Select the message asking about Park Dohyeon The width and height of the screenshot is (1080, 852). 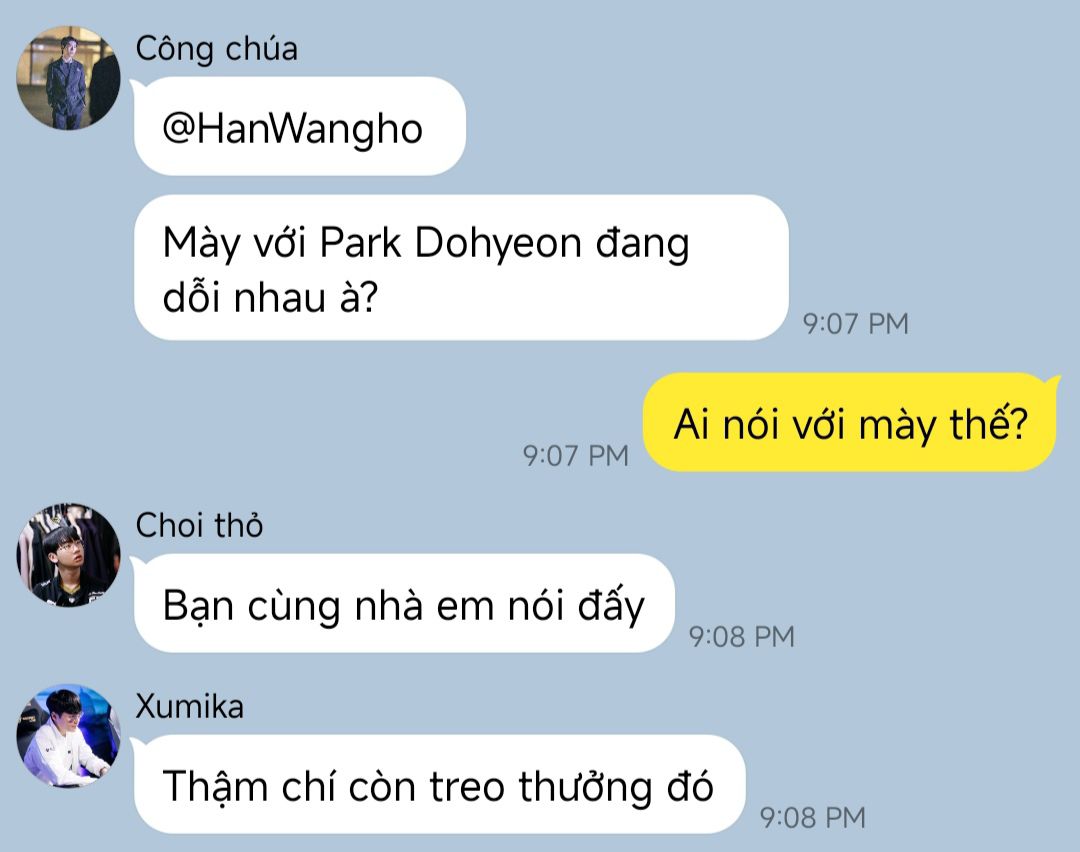[461, 268]
